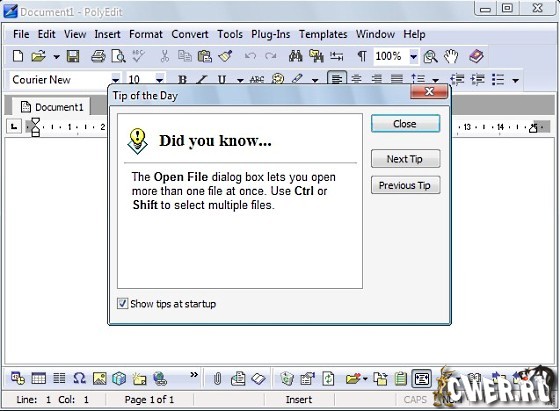560x411 pixels.
Task: Open Print Preview from toolbar
Action: pos(118,56)
